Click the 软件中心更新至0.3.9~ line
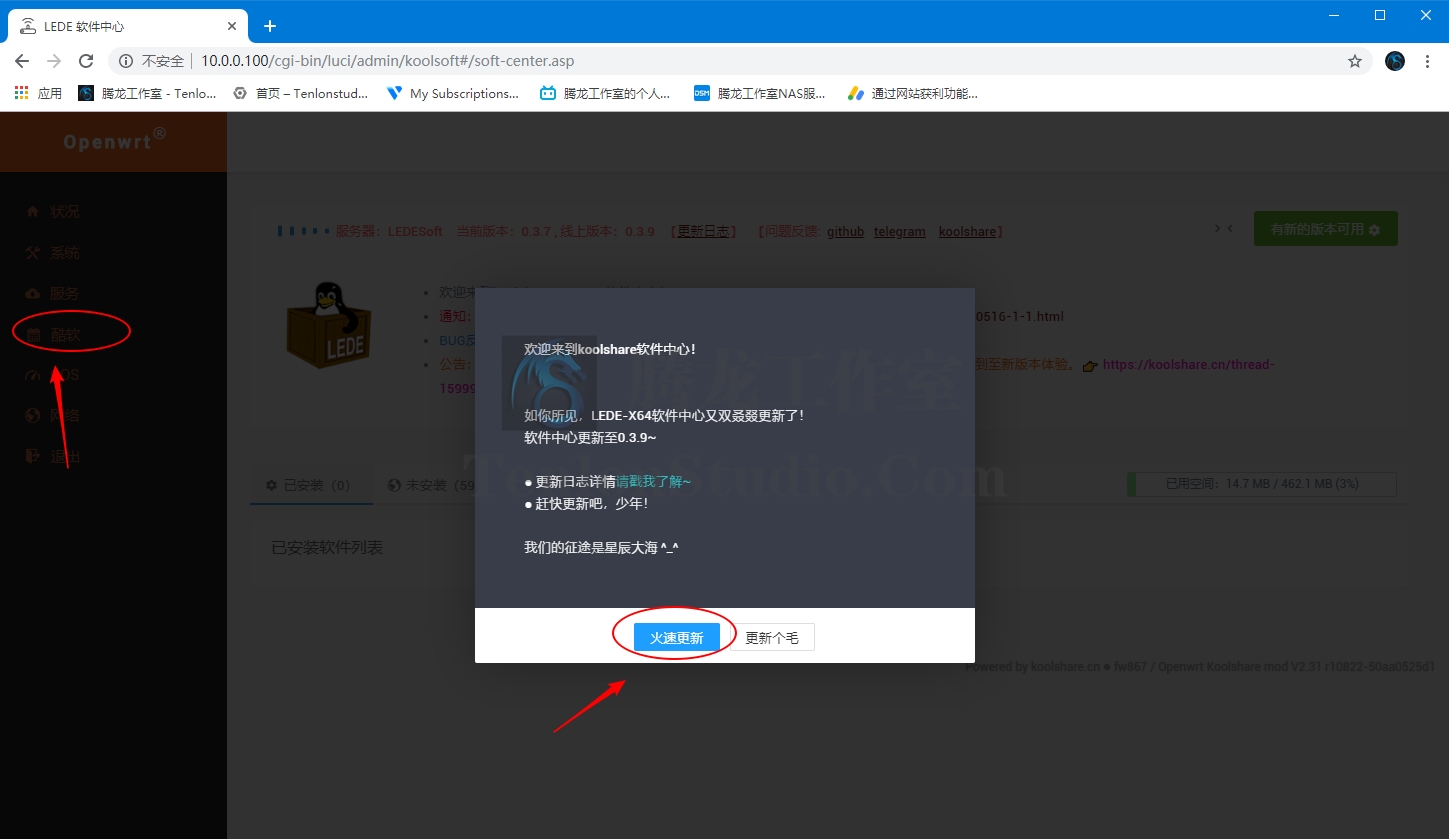Viewport: 1449px width, 839px height. (590, 438)
